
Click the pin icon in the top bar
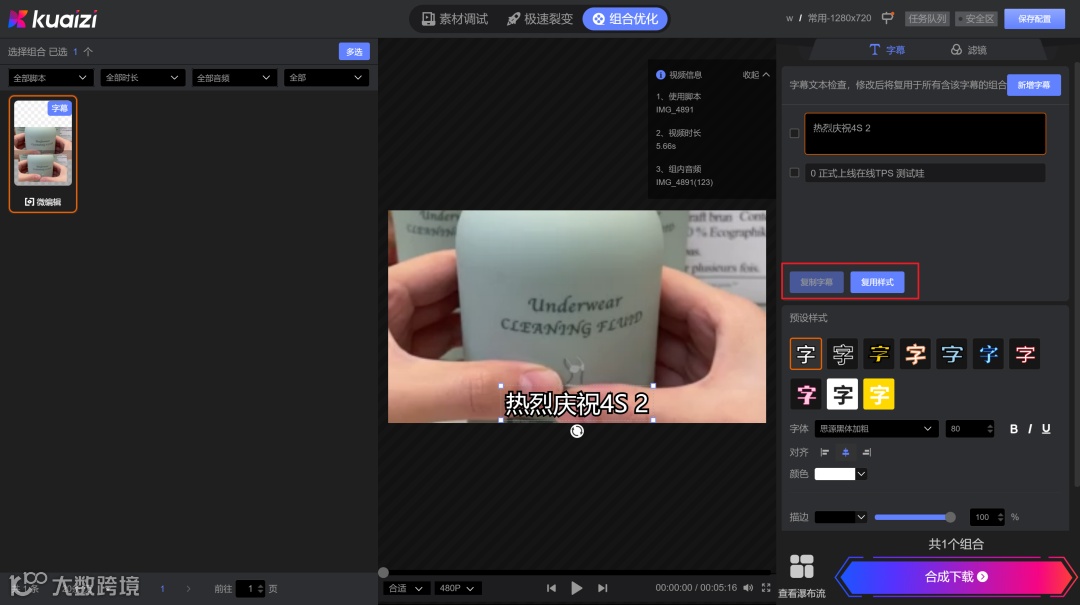coord(888,18)
